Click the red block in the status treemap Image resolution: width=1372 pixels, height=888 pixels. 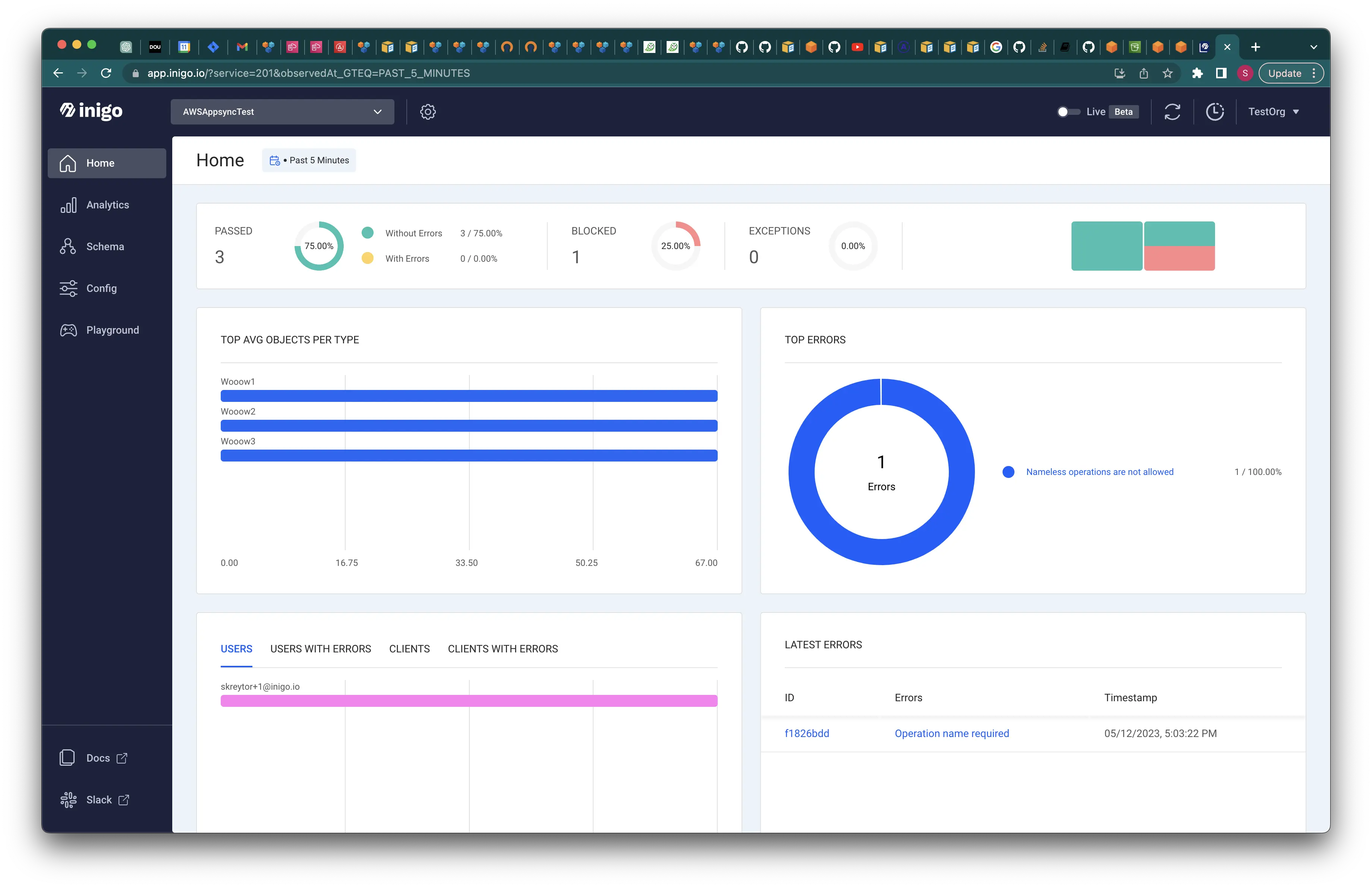point(1180,258)
